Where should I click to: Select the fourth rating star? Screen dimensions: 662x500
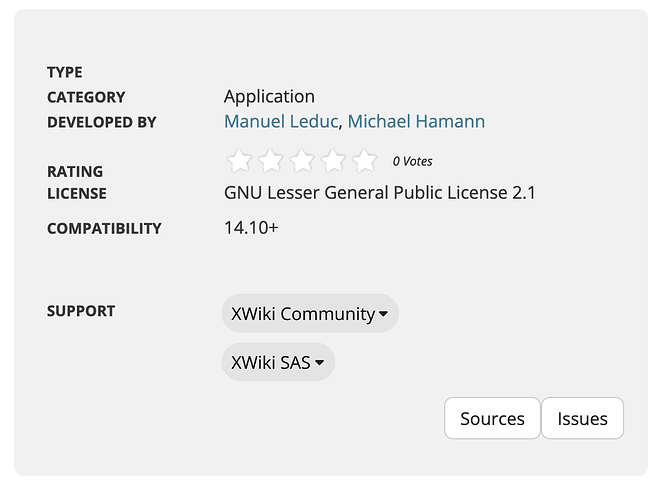coord(333,160)
